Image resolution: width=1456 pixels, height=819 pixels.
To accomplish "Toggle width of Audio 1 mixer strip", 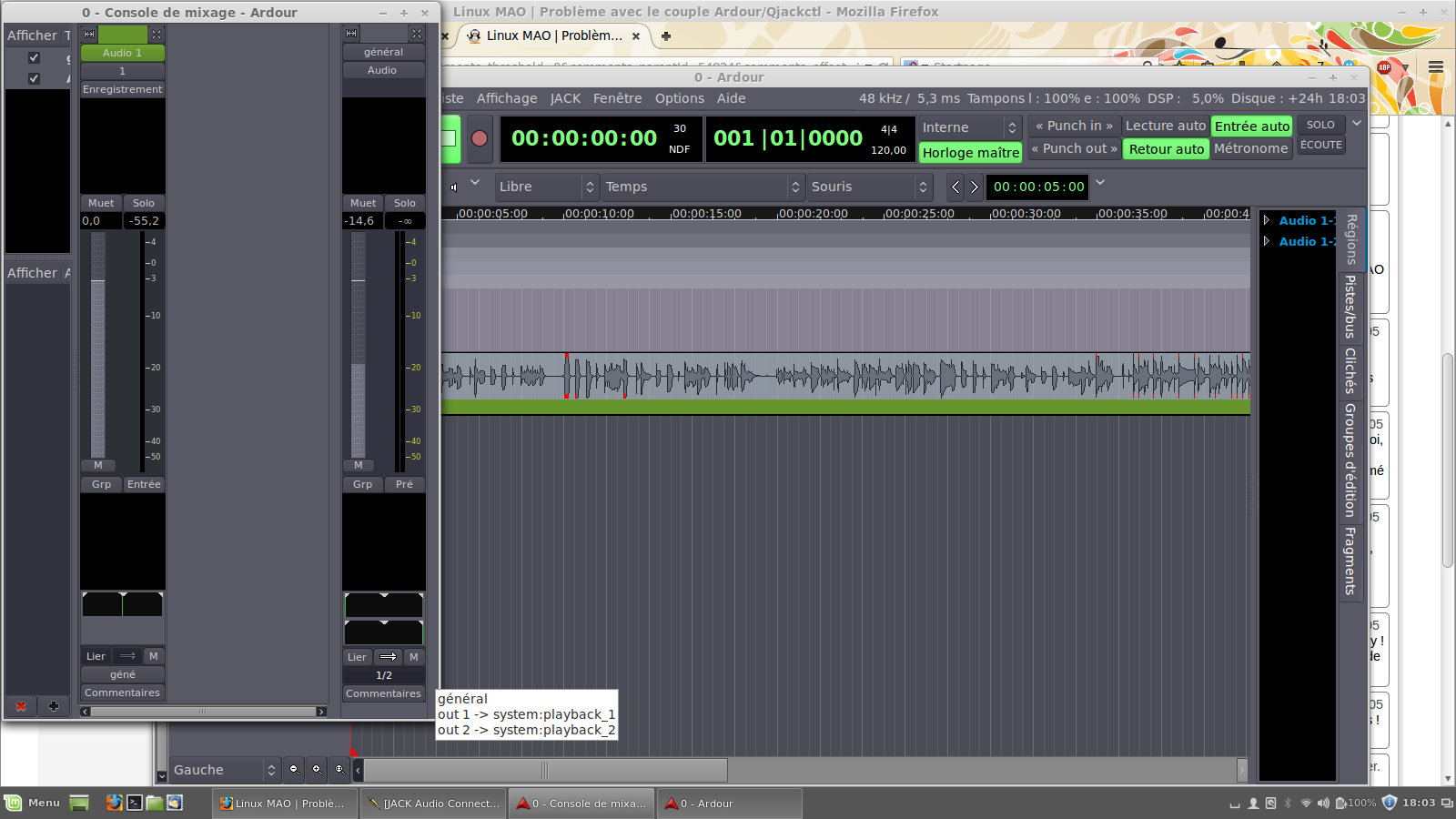I will tap(89, 34).
